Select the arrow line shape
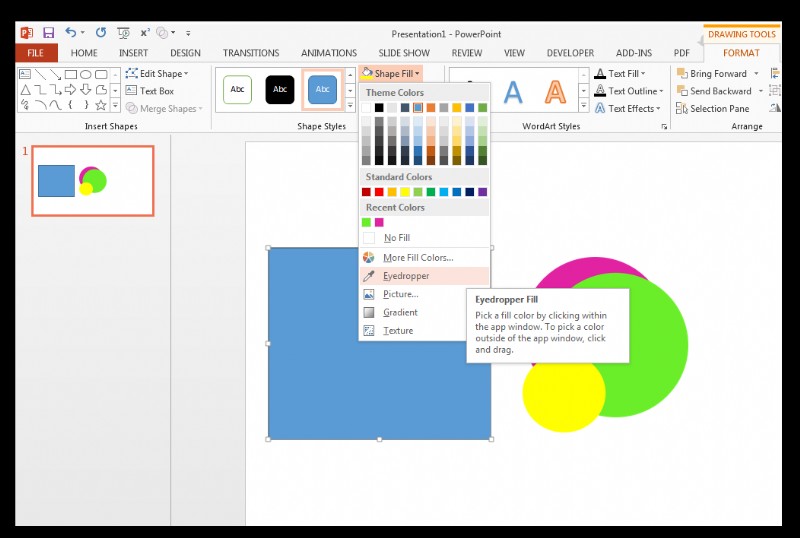Image resolution: width=800 pixels, height=538 pixels. [56, 75]
